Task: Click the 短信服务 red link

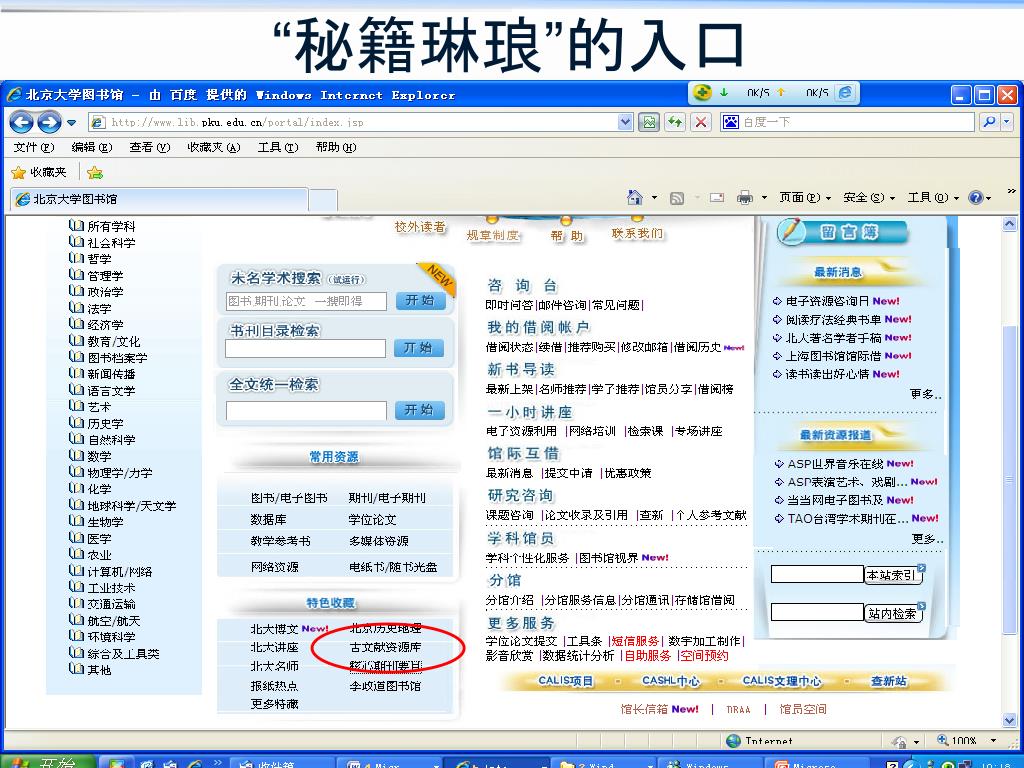Action: click(x=635, y=641)
